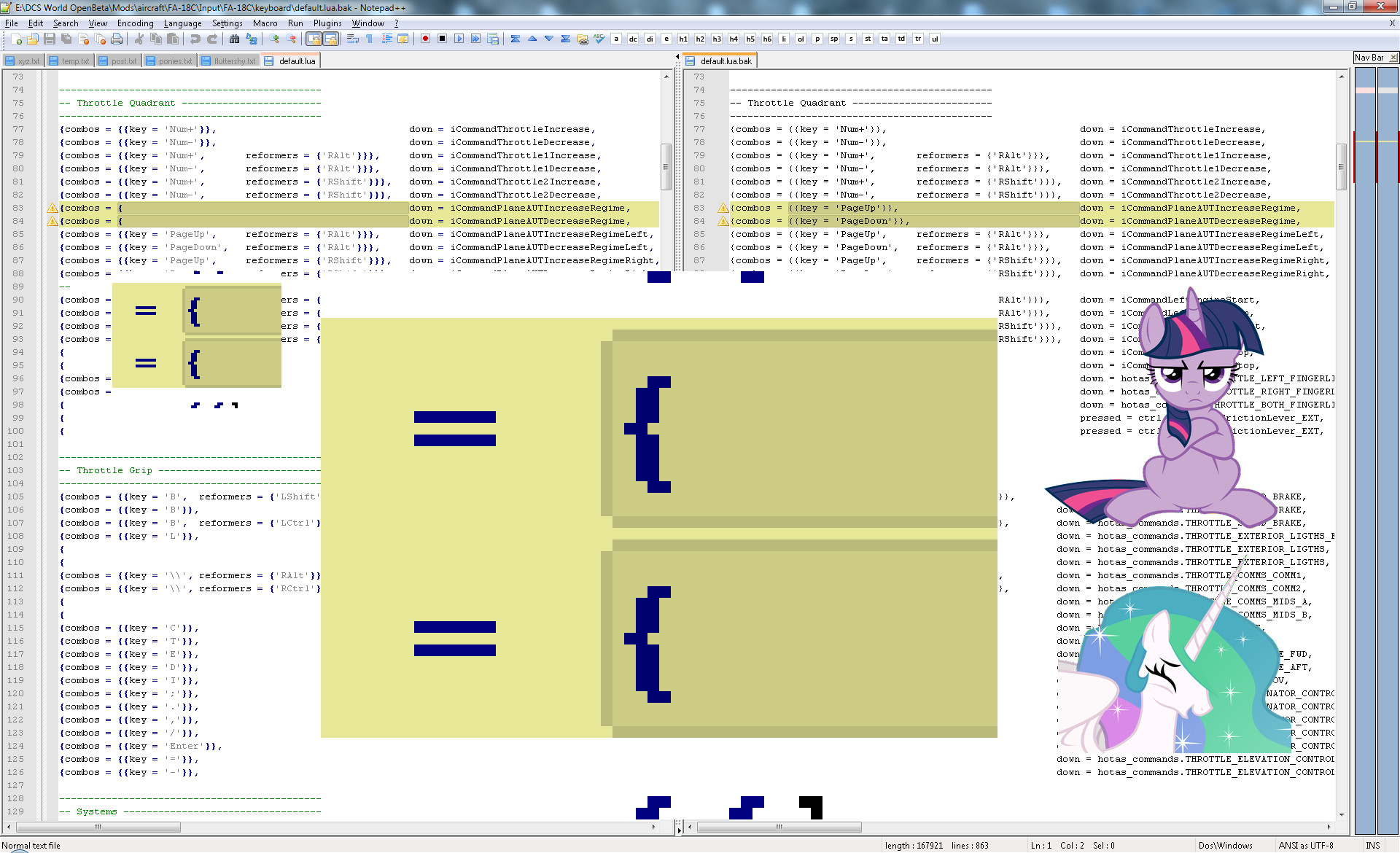Open a file with the folder icon
This screenshot has width=1400, height=853.
33,39
